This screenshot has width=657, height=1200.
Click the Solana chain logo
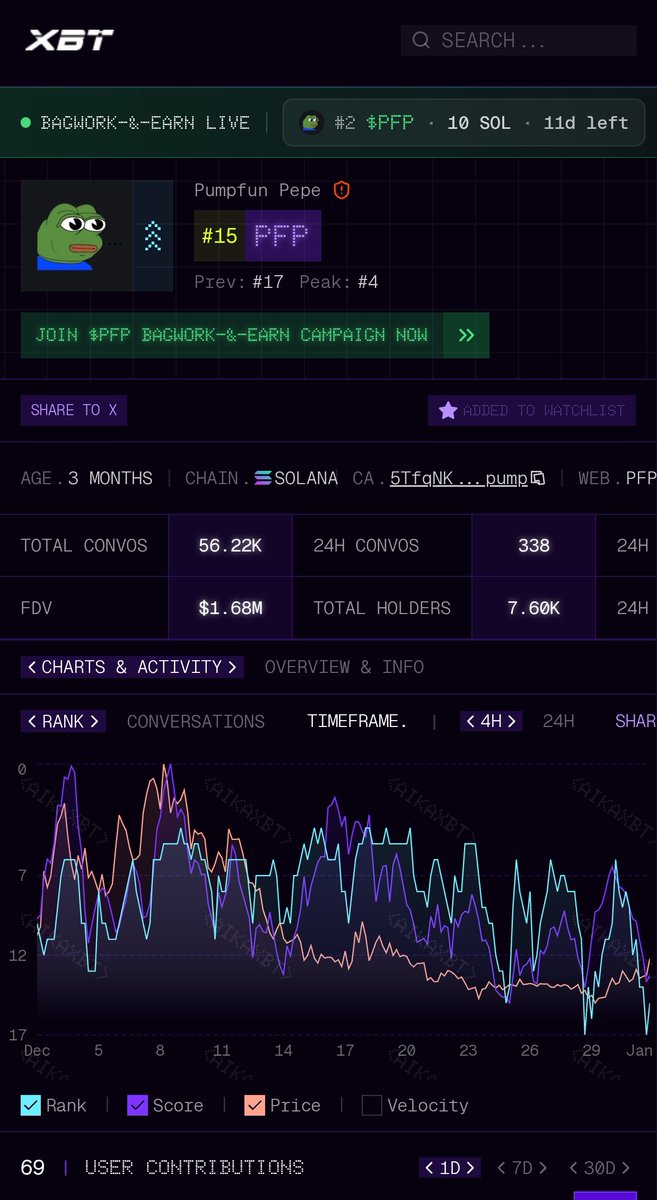click(263, 478)
